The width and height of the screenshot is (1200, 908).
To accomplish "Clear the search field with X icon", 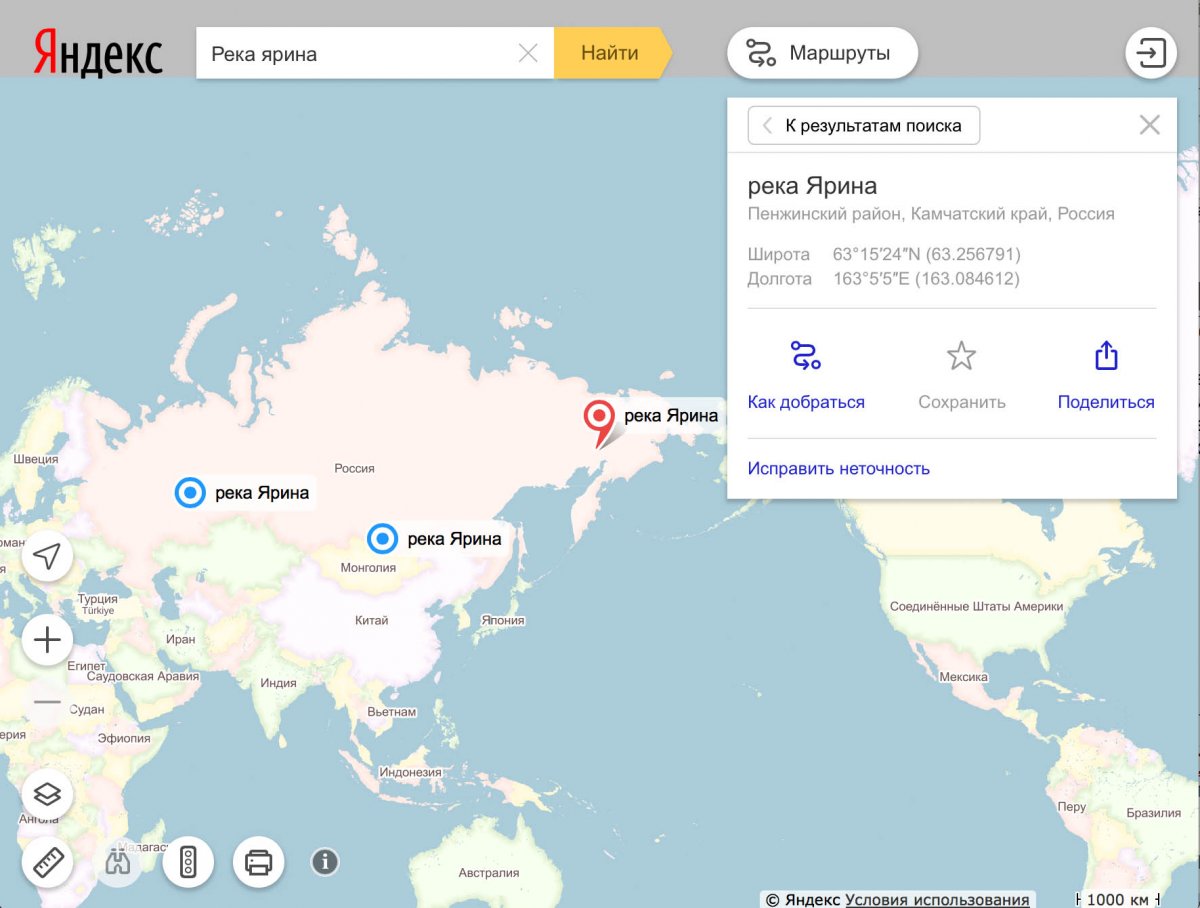I will (x=528, y=53).
